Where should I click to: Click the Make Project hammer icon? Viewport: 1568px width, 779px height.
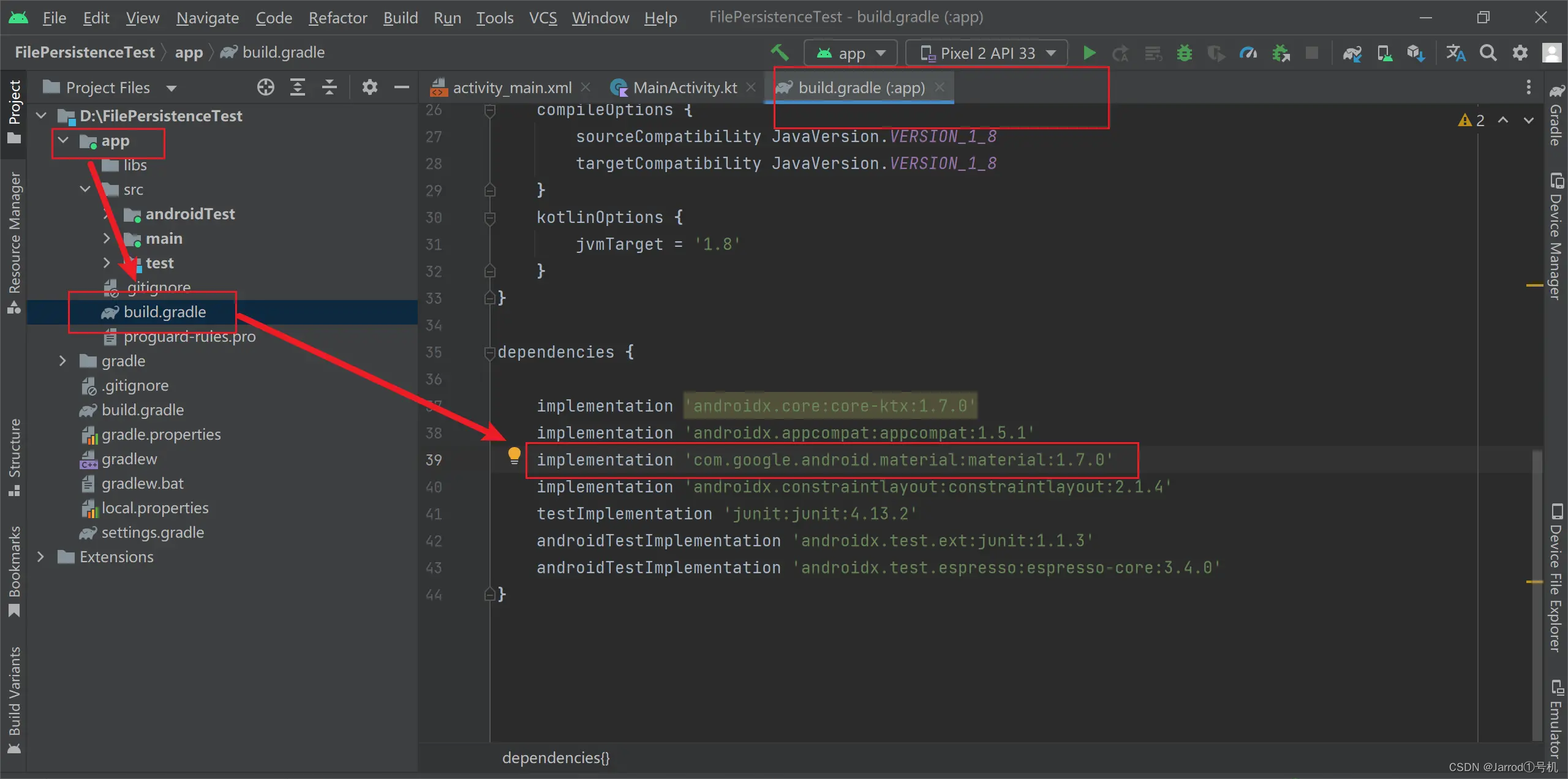pos(780,53)
